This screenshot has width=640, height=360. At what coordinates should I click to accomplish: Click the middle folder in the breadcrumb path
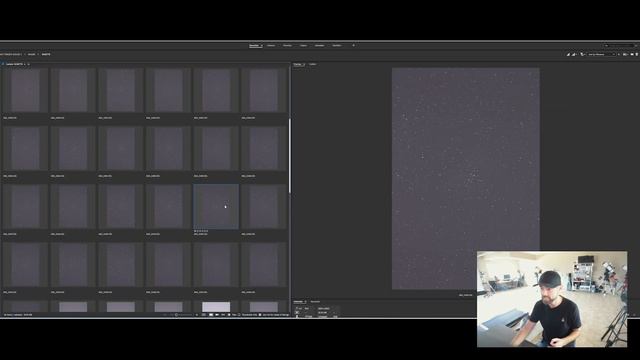tap(31, 54)
